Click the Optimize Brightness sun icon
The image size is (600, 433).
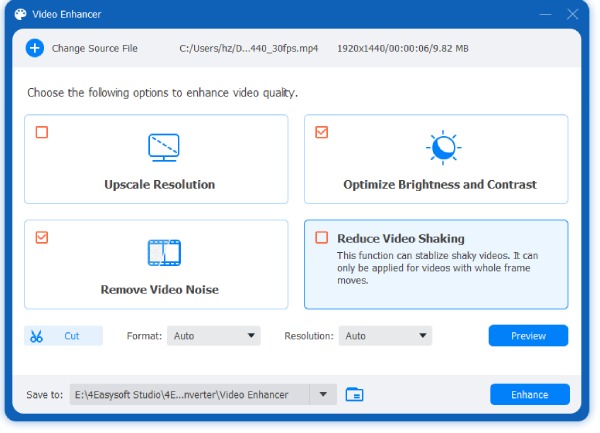click(x=441, y=147)
